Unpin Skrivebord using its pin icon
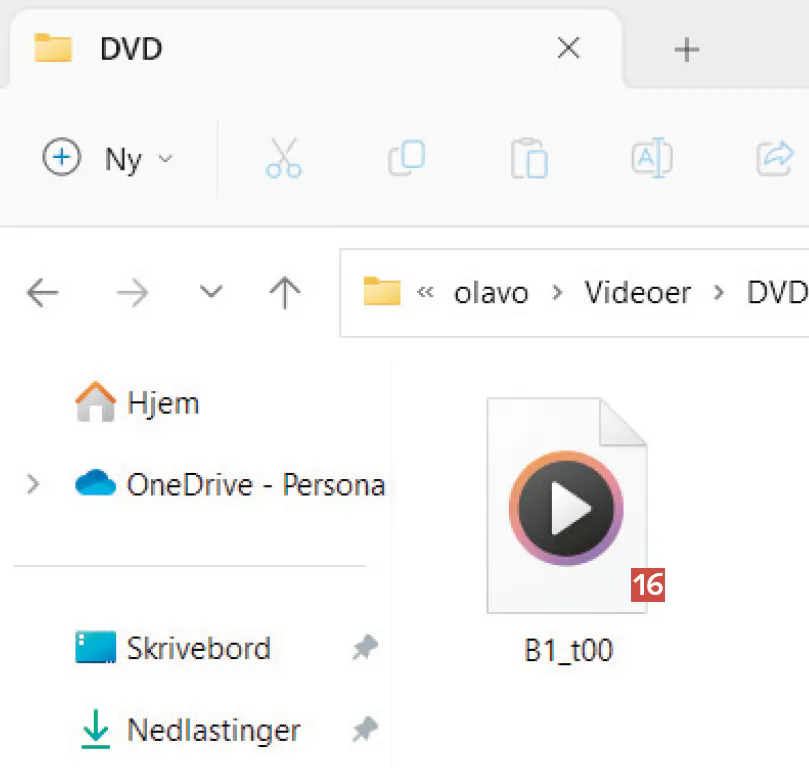 pos(363,649)
